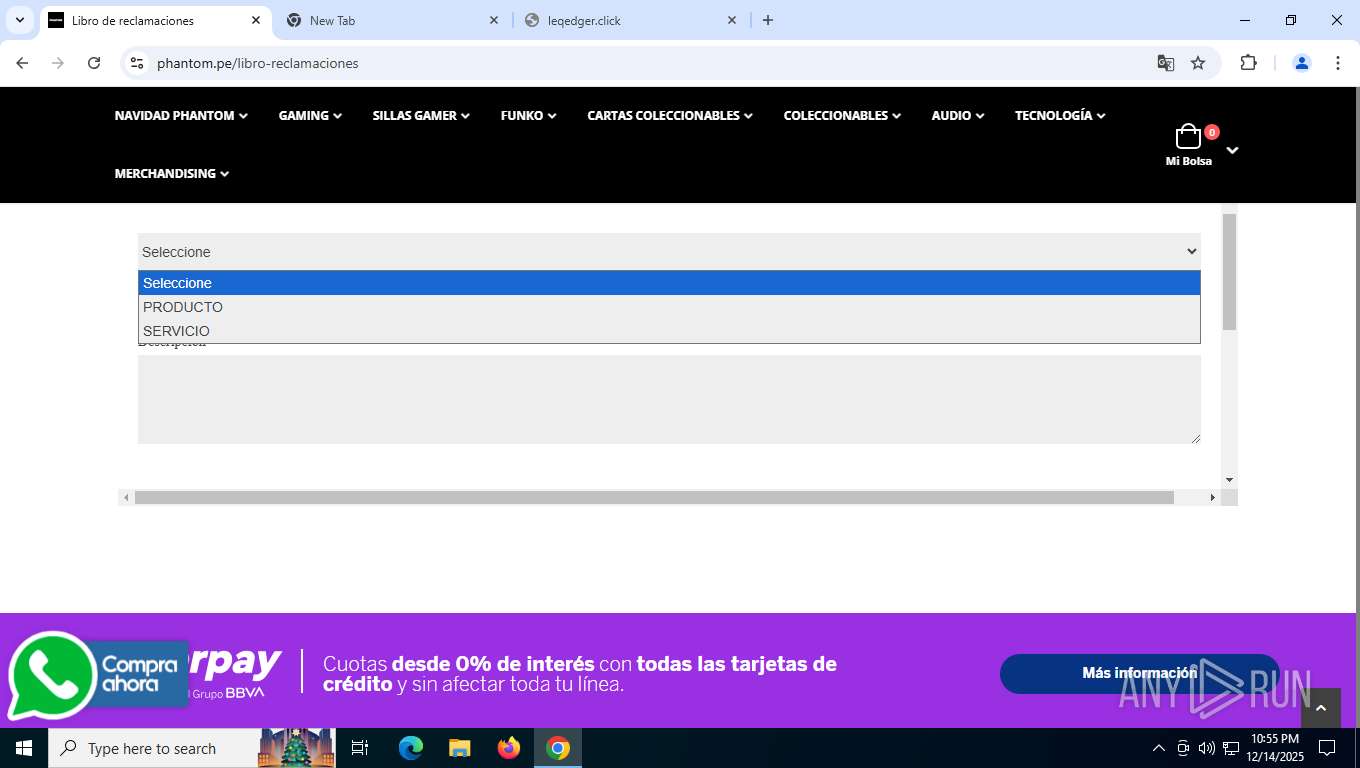Click the back-to-top arrow button
Viewport: 1360px width, 768px height.
1320,708
